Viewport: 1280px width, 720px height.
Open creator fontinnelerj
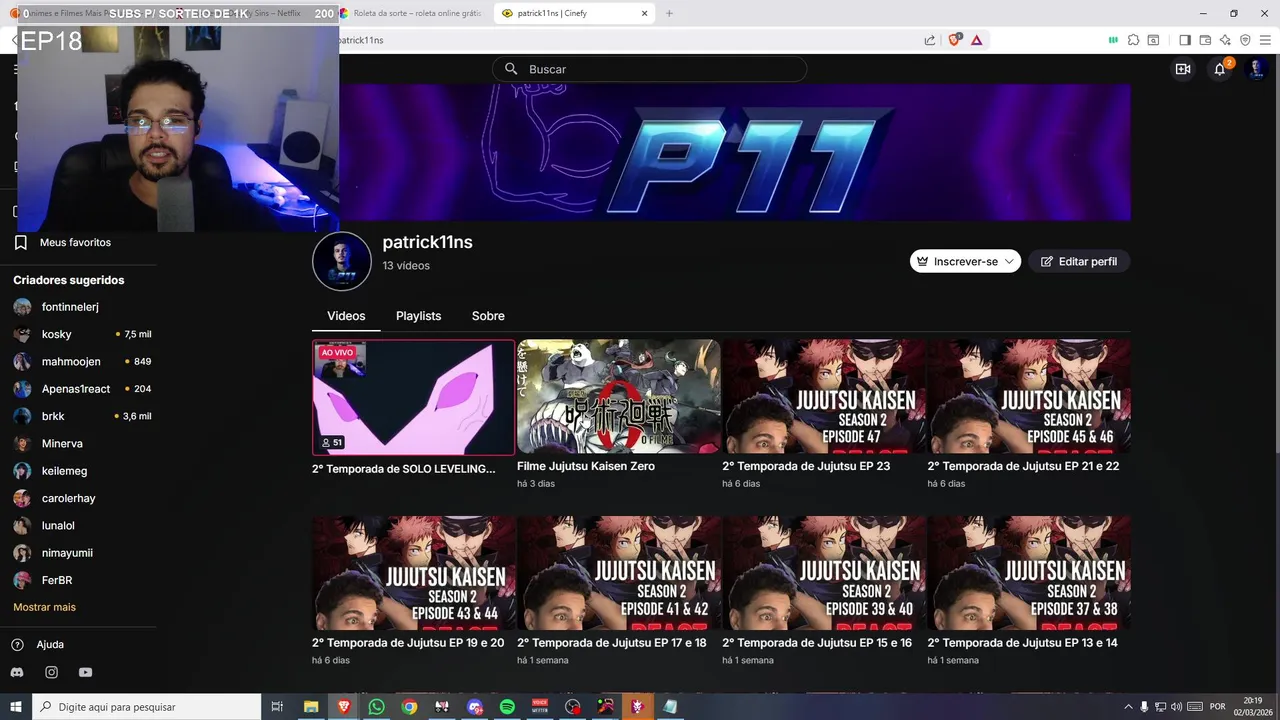coord(70,307)
